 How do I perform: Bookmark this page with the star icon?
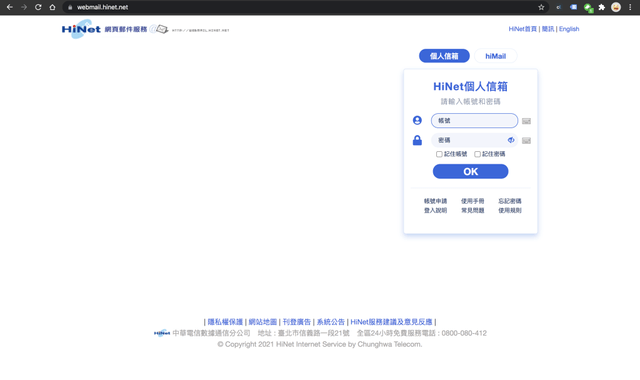point(541,7)
